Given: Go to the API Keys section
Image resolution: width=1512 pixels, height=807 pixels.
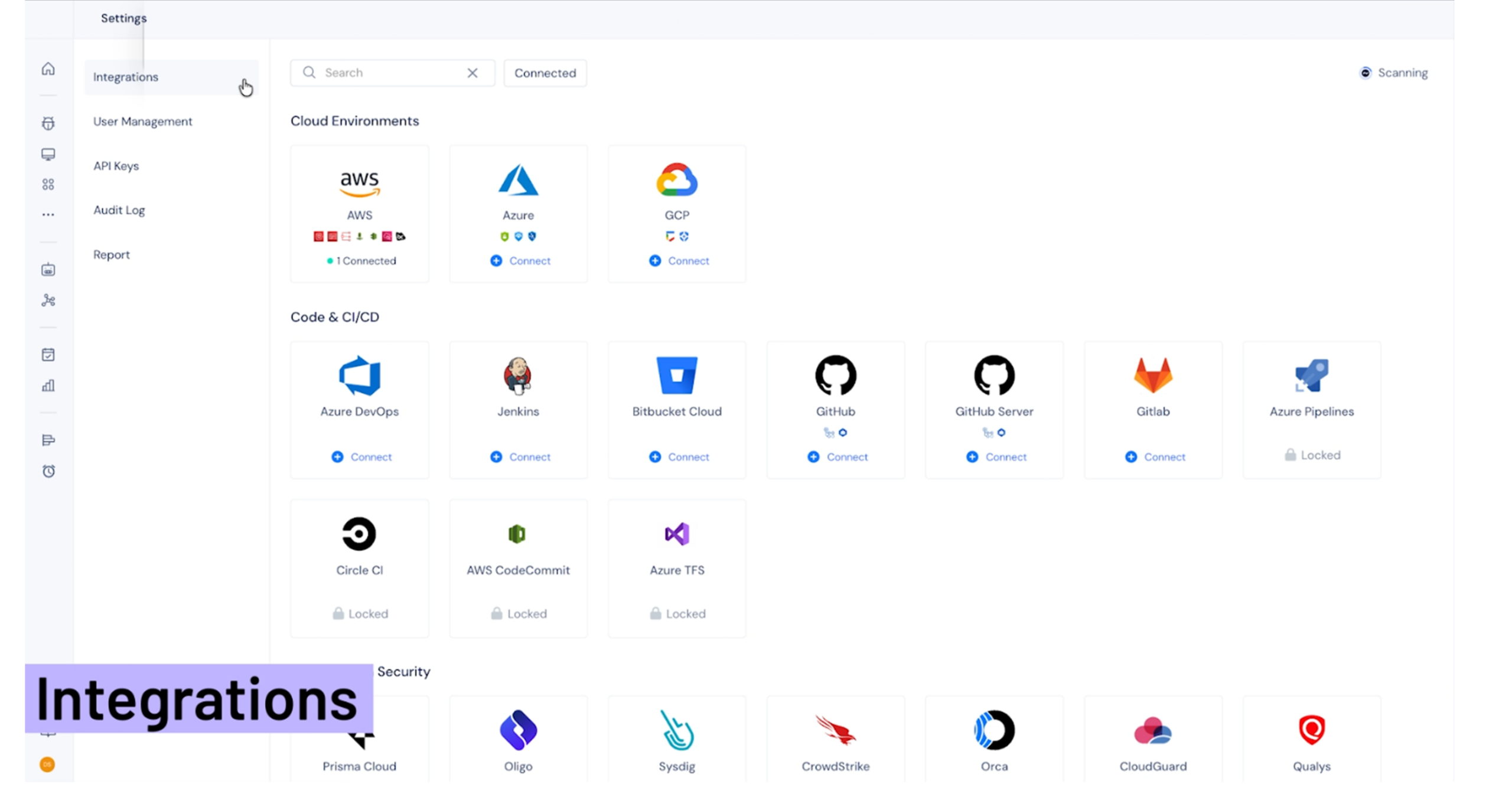Looking at the screenshot, I should point(116,166).
